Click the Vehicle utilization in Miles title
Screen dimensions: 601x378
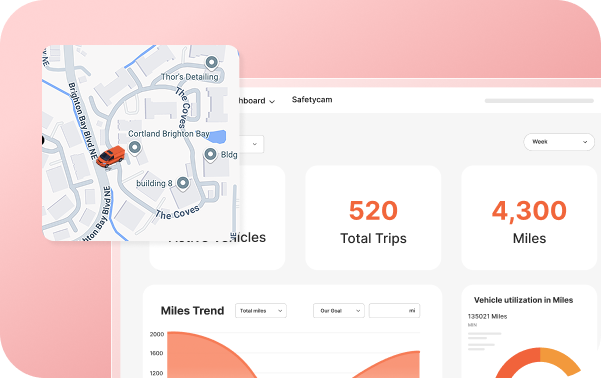click(524, 300)
